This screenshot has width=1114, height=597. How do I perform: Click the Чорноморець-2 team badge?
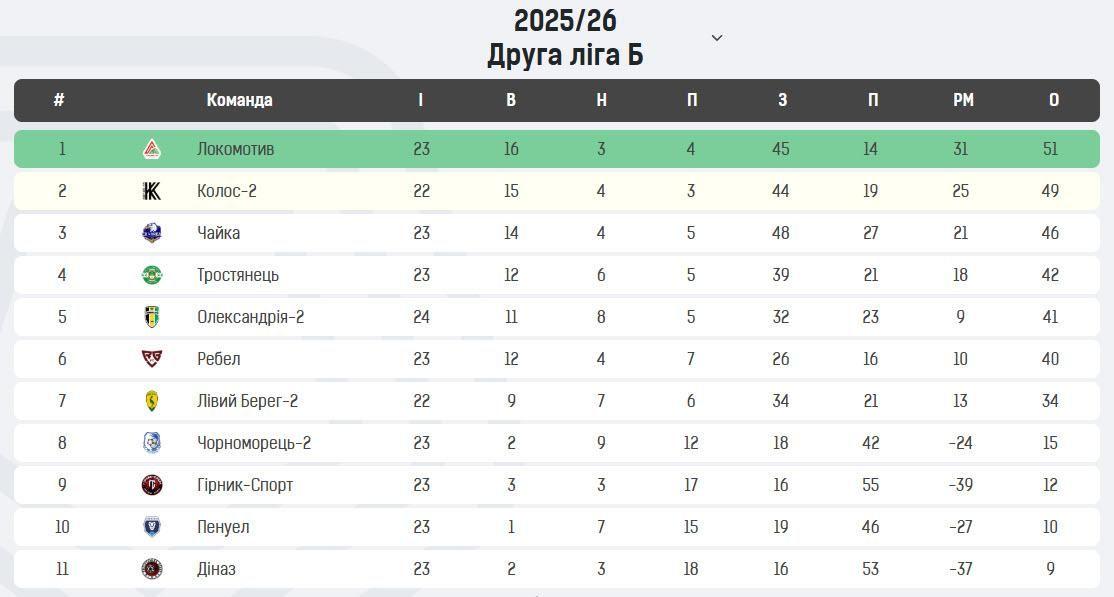[x=152, y=443]
